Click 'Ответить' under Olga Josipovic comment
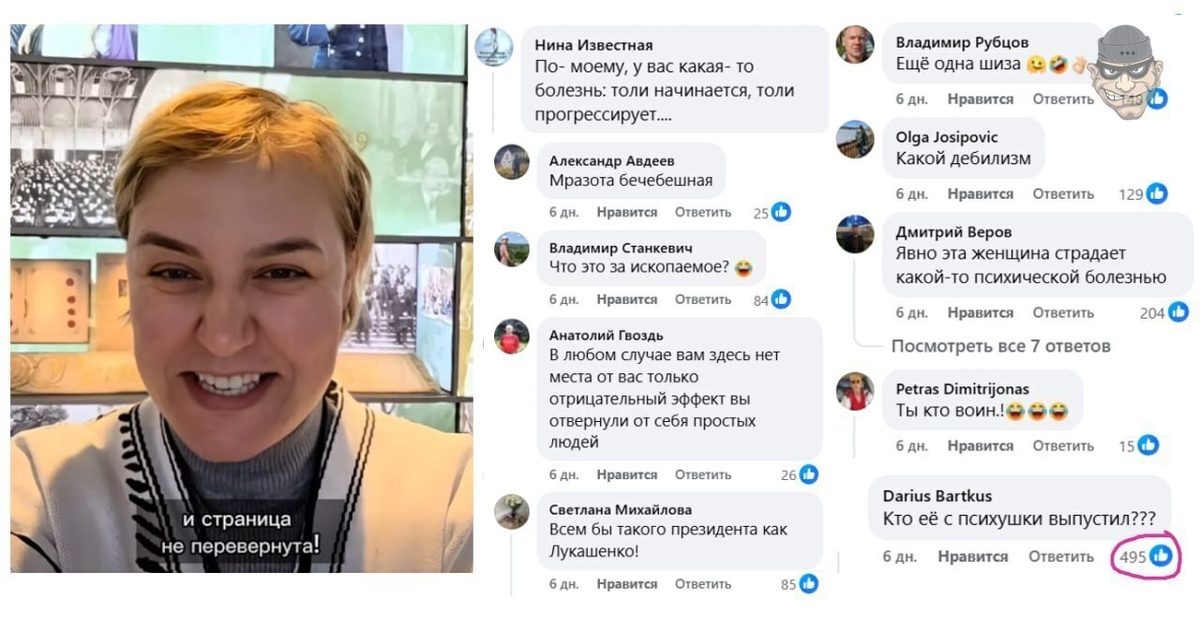 [1063, 193]
